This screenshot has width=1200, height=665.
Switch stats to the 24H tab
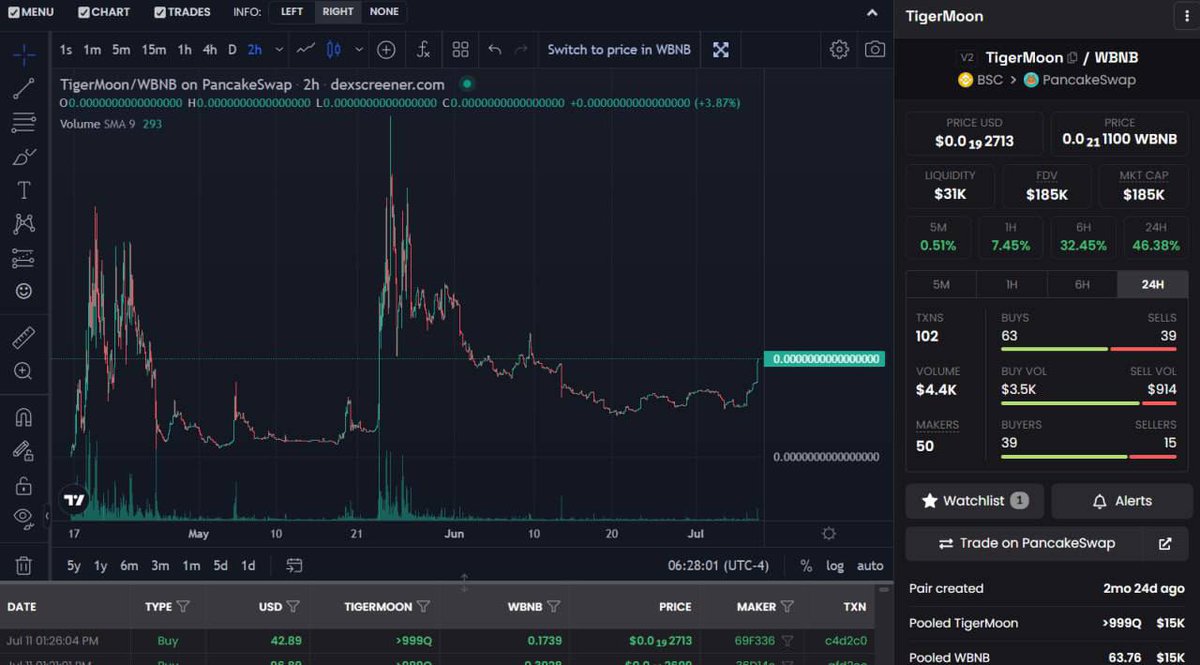1153,284
